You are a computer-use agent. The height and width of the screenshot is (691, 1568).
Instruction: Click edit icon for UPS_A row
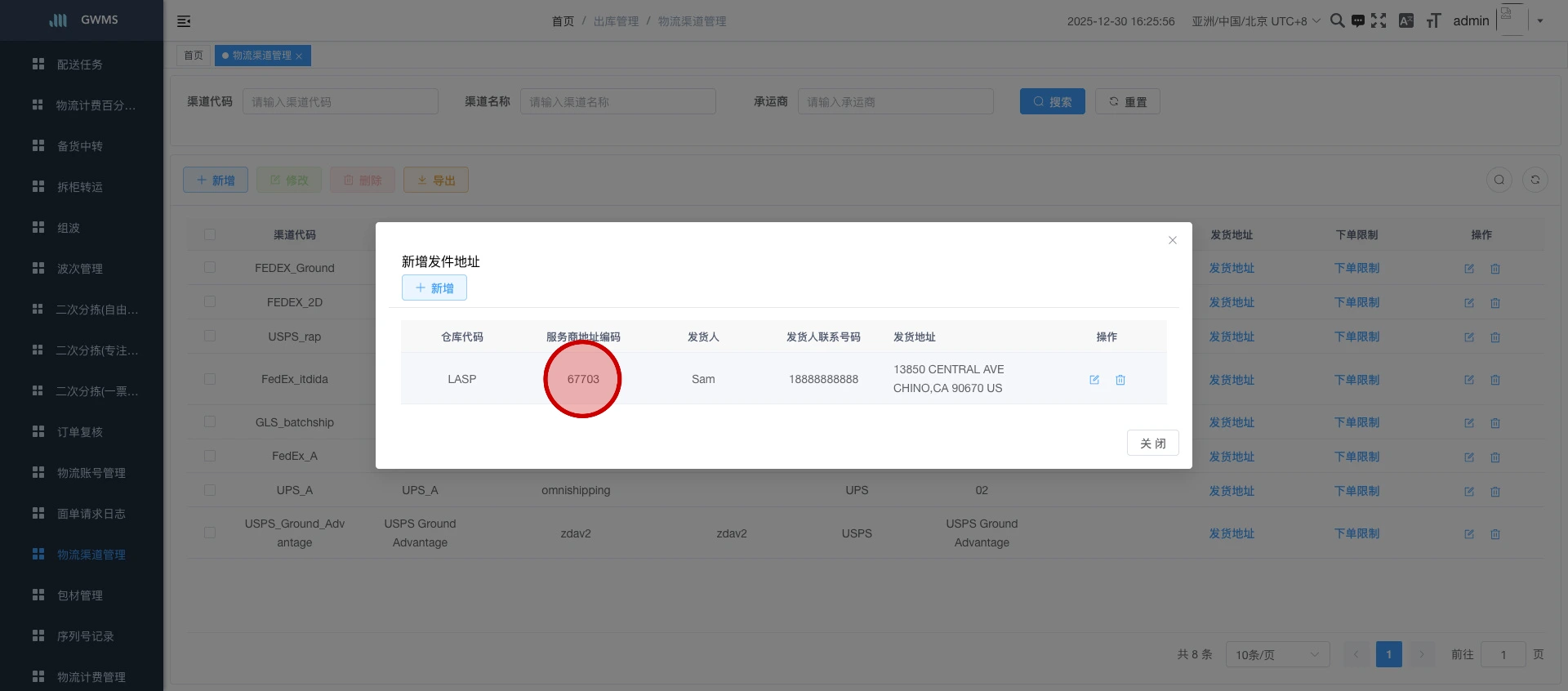point(1469,492)
